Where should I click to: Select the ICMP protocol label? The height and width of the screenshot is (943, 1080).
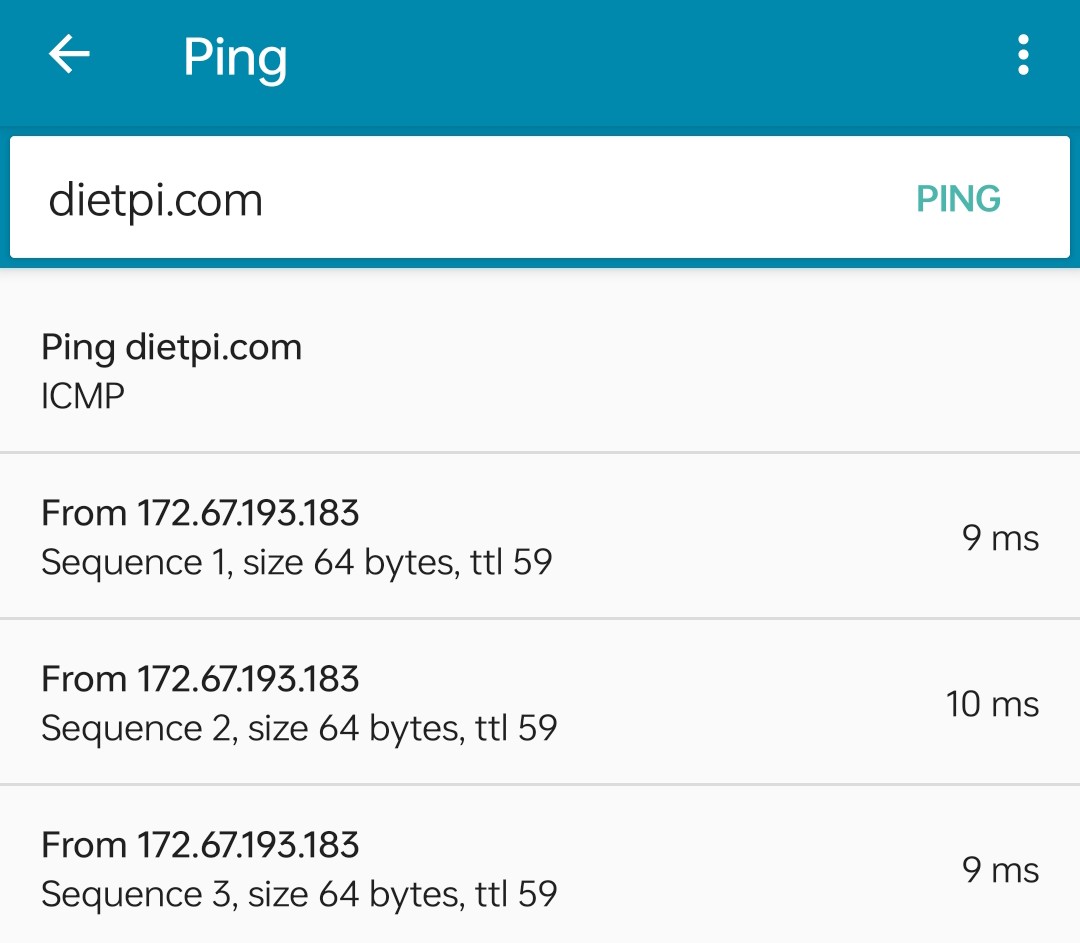click(x=83, y=396)
